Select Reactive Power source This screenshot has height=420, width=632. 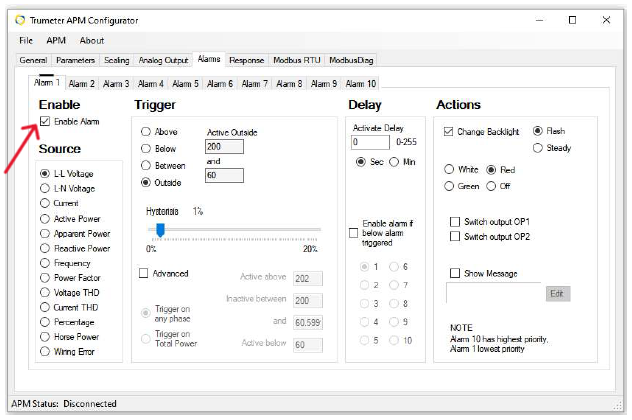[45, 248]
